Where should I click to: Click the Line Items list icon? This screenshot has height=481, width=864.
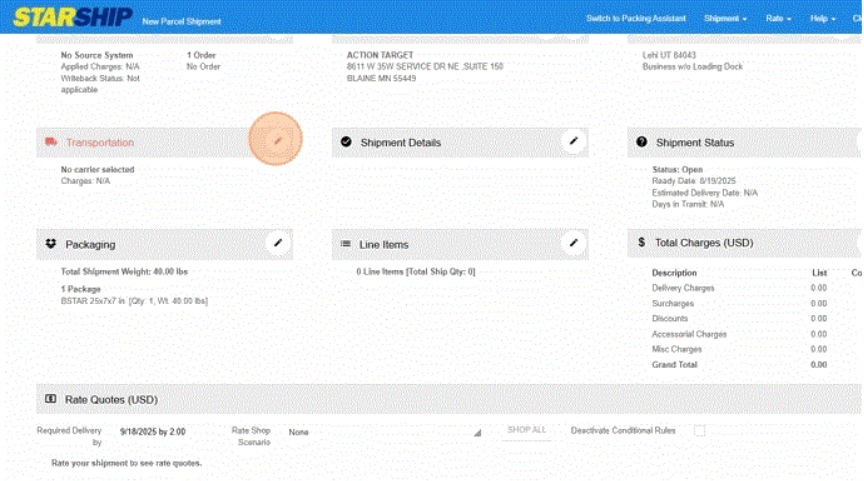(x=346, y=244)
